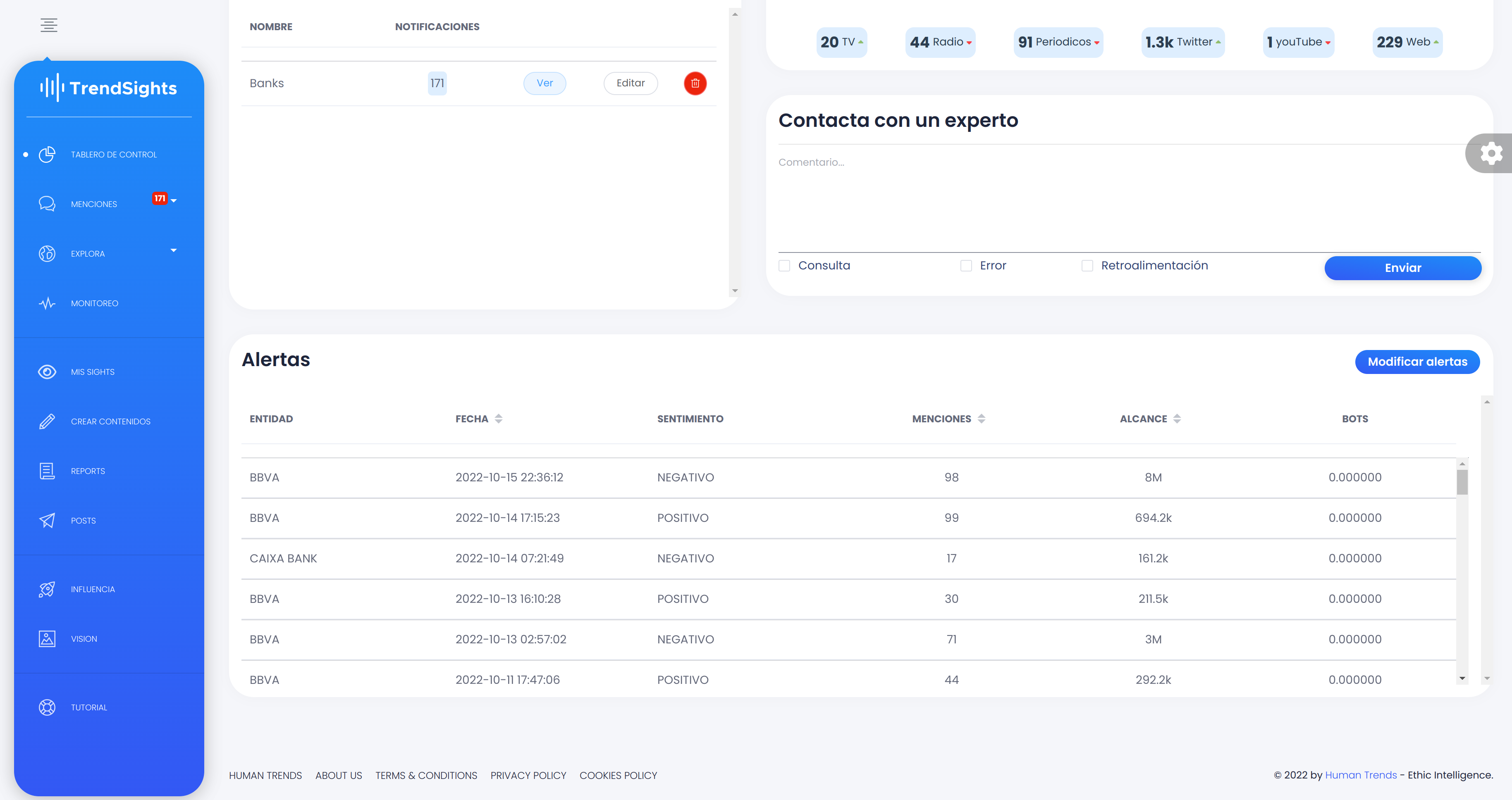This screenshot has width=1512, height=800.
Task: Expand the Menciones submenu arrow
Action: click(174, 200)
